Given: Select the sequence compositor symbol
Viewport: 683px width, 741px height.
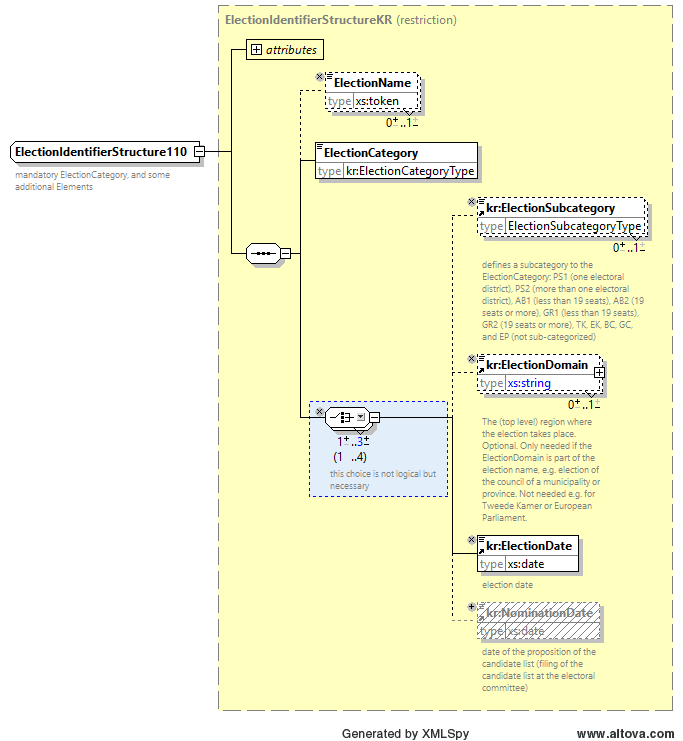Looking at the screenshot, I should click(263, 253).
